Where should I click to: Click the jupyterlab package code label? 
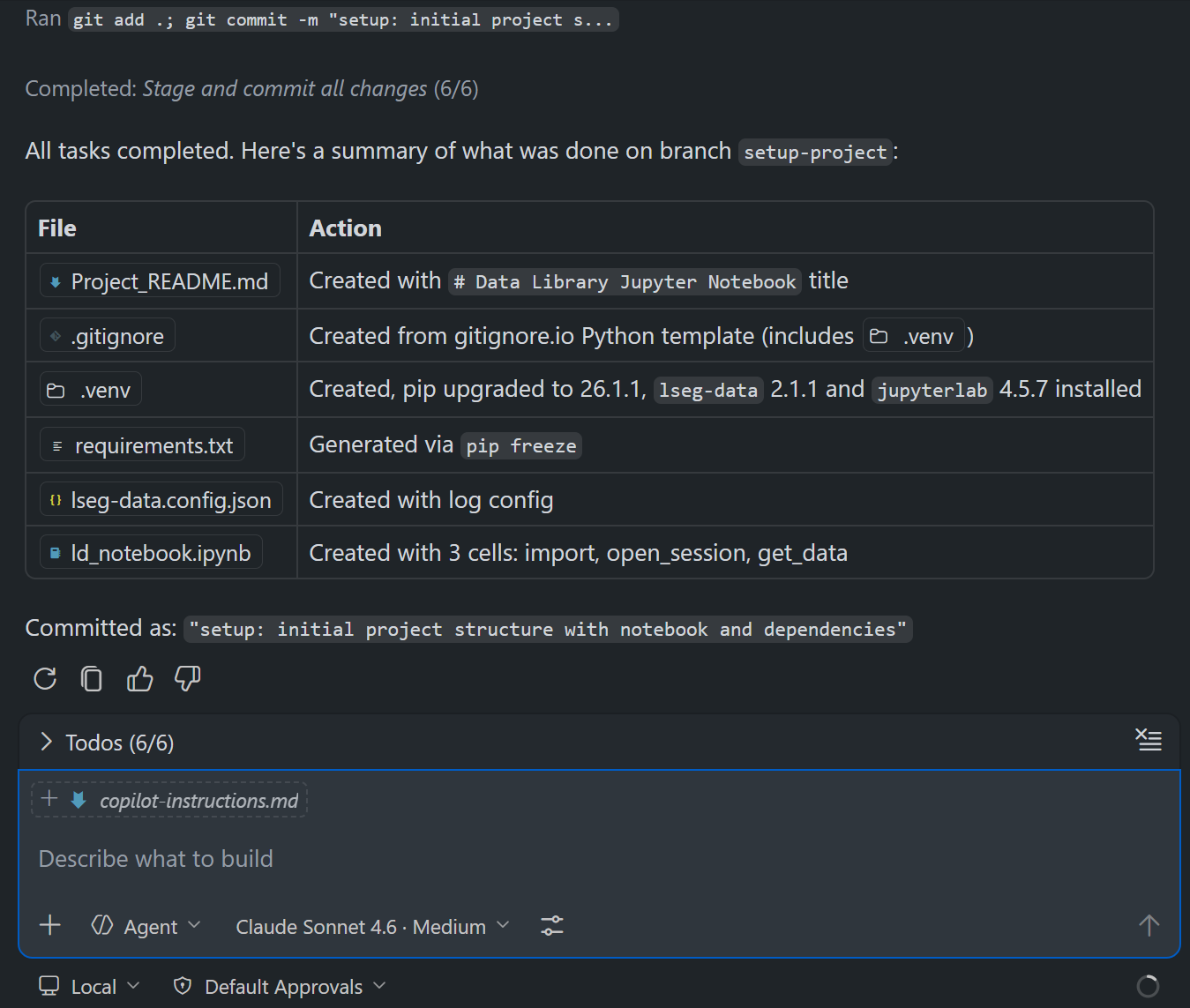click(932, 390)
